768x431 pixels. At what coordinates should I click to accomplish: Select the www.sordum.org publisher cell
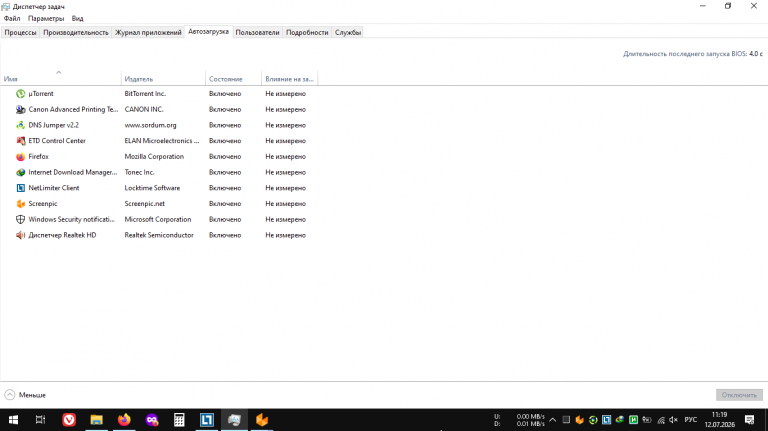pyautogui.click(x=150, y=125)
